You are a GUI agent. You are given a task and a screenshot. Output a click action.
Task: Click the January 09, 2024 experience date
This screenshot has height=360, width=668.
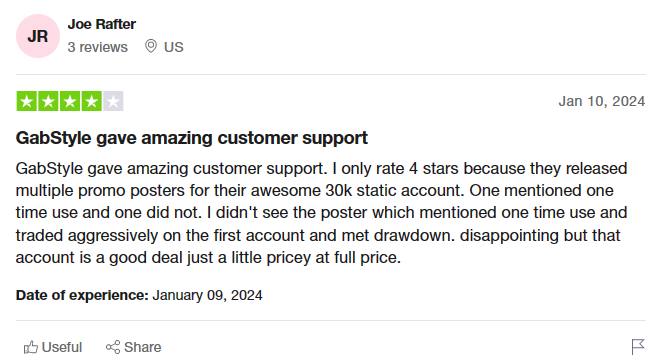click(207, 295)
